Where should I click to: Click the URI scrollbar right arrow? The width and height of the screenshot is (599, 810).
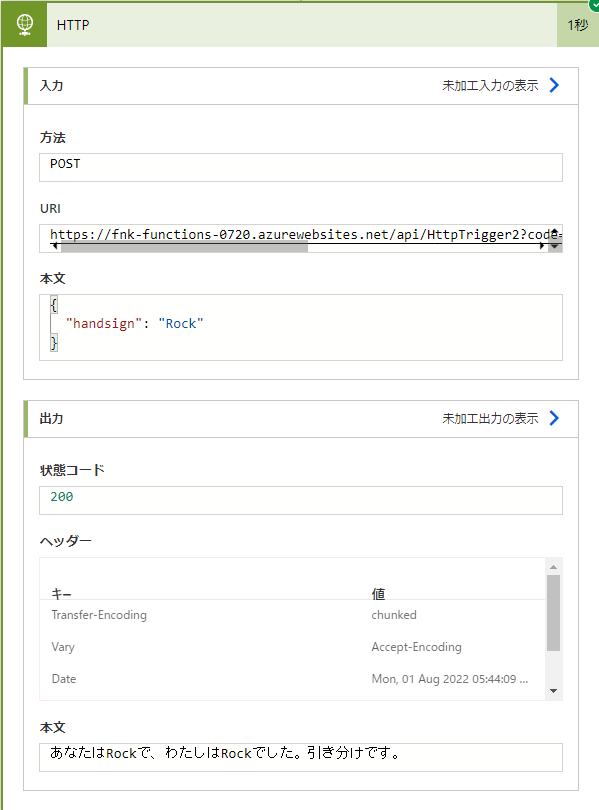click(542, 246)
